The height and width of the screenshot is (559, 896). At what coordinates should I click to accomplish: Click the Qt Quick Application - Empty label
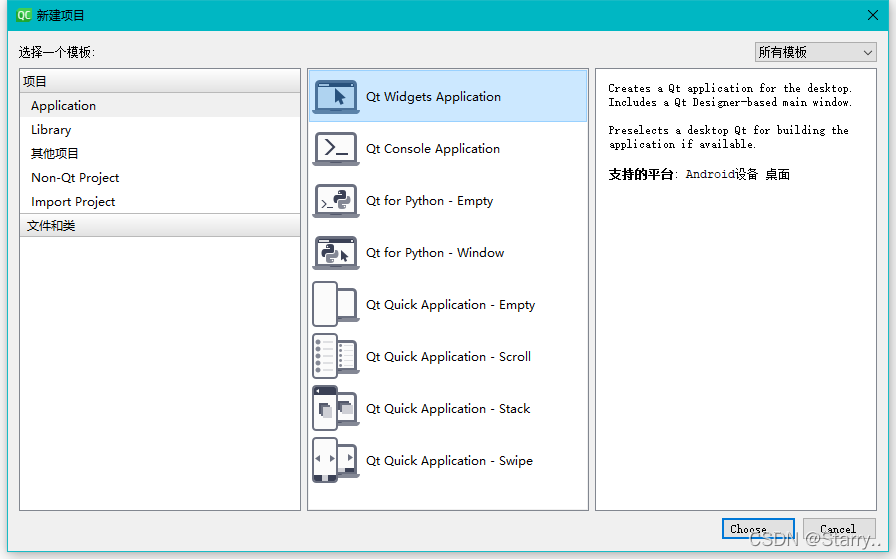pos(450,305)
